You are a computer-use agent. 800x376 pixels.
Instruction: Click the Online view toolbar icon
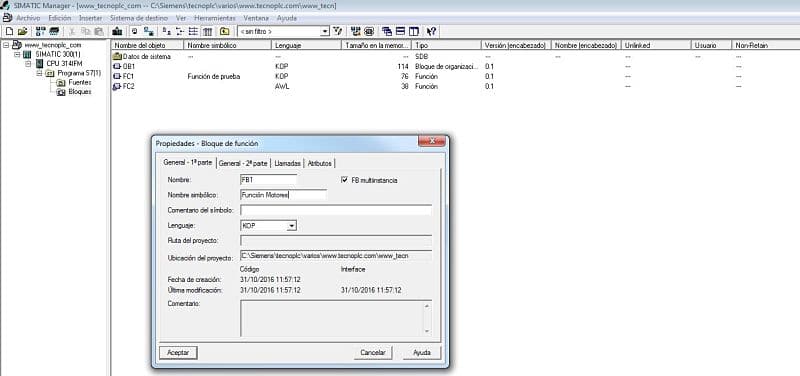[148, 31]
